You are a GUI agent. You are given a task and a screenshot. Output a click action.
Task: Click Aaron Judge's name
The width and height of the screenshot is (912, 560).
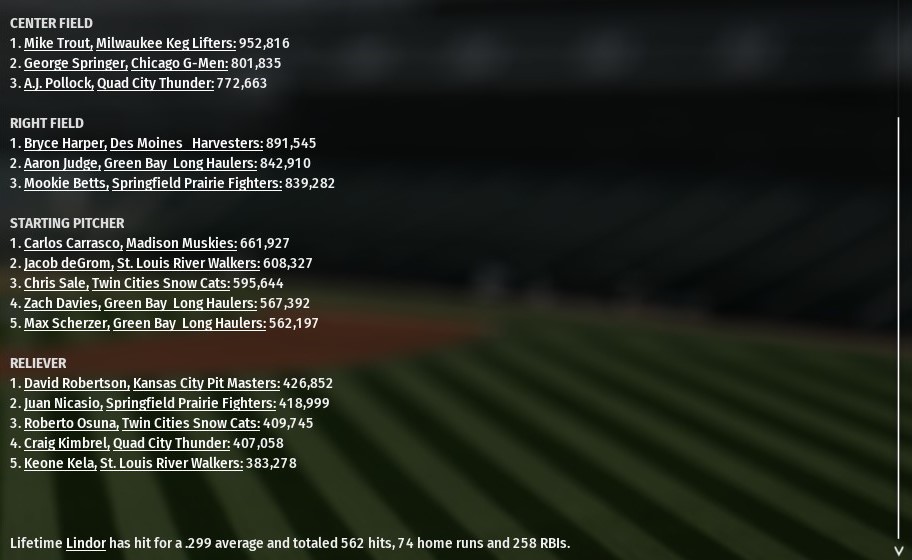[x=61, y=163]
